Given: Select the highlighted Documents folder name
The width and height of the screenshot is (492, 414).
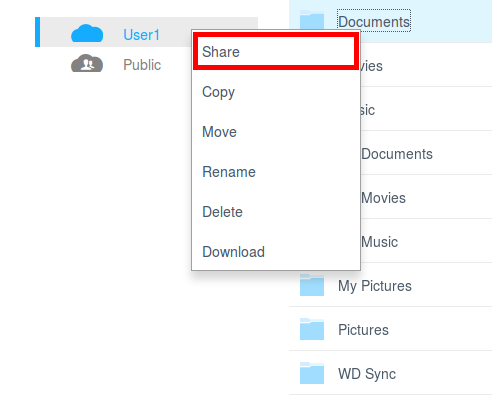Looking at the screenshot, I should click(374, 21).
